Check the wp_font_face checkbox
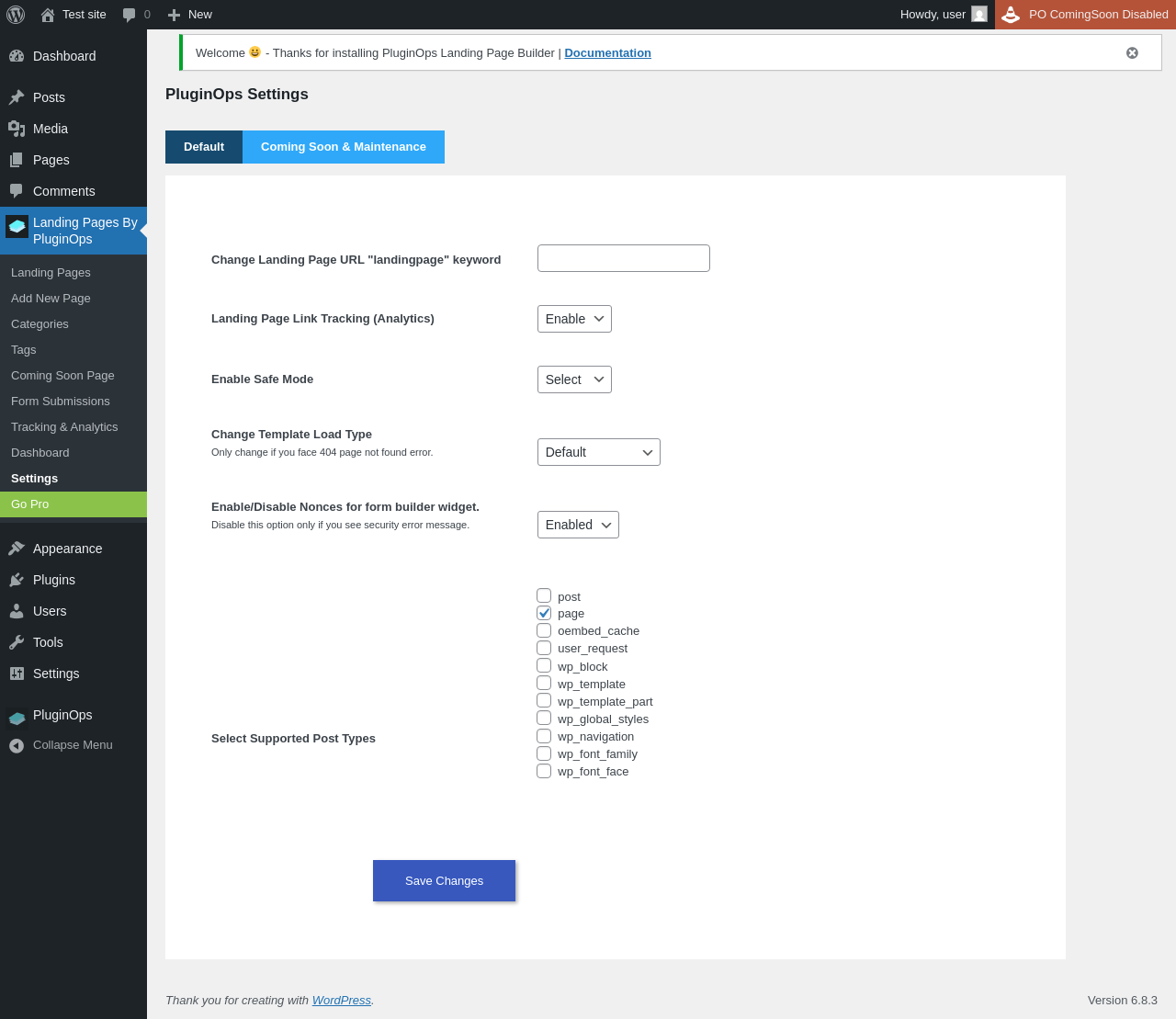Screen dimensions: 1176x1019 (x=544, y=771)
